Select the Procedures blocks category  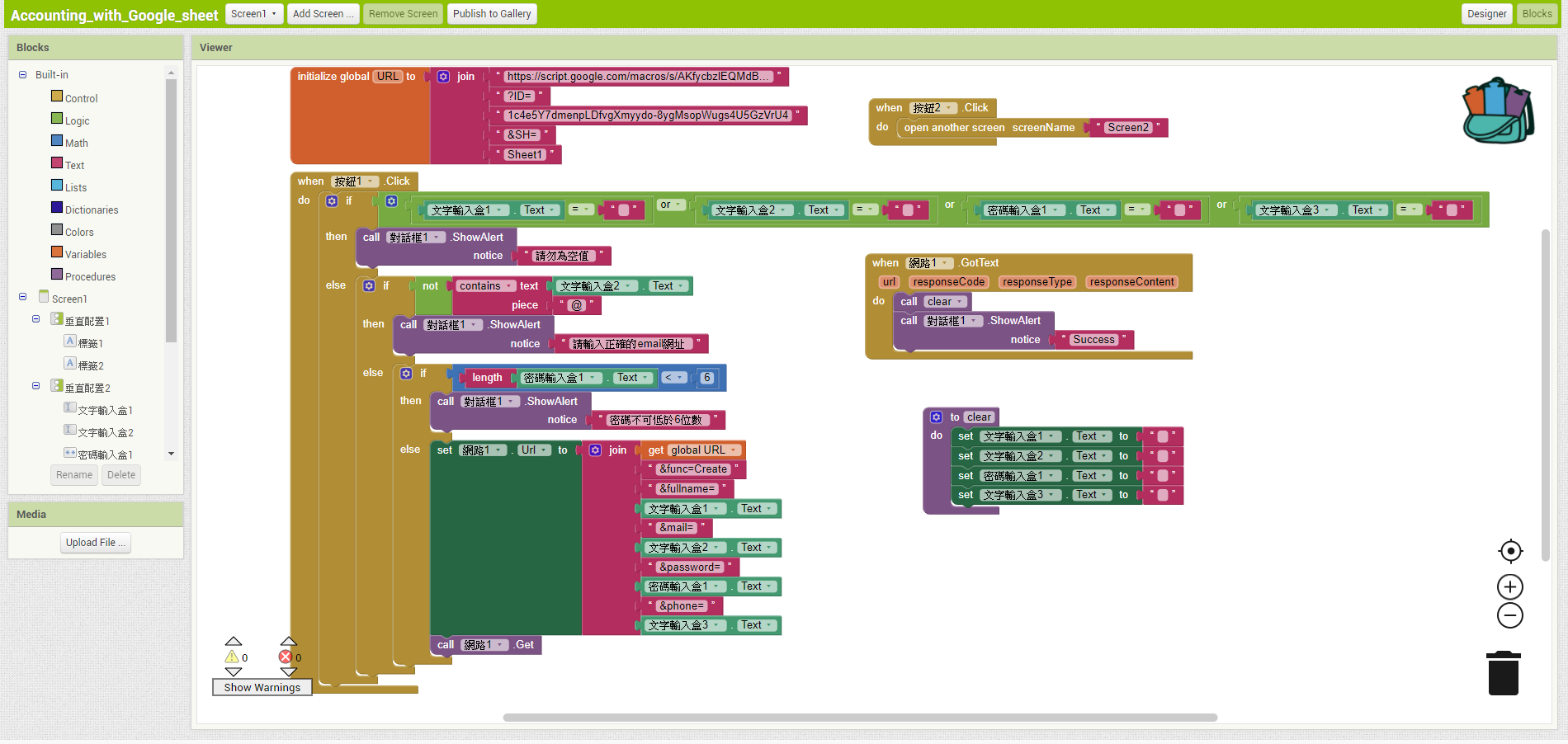tap(89, 276)
